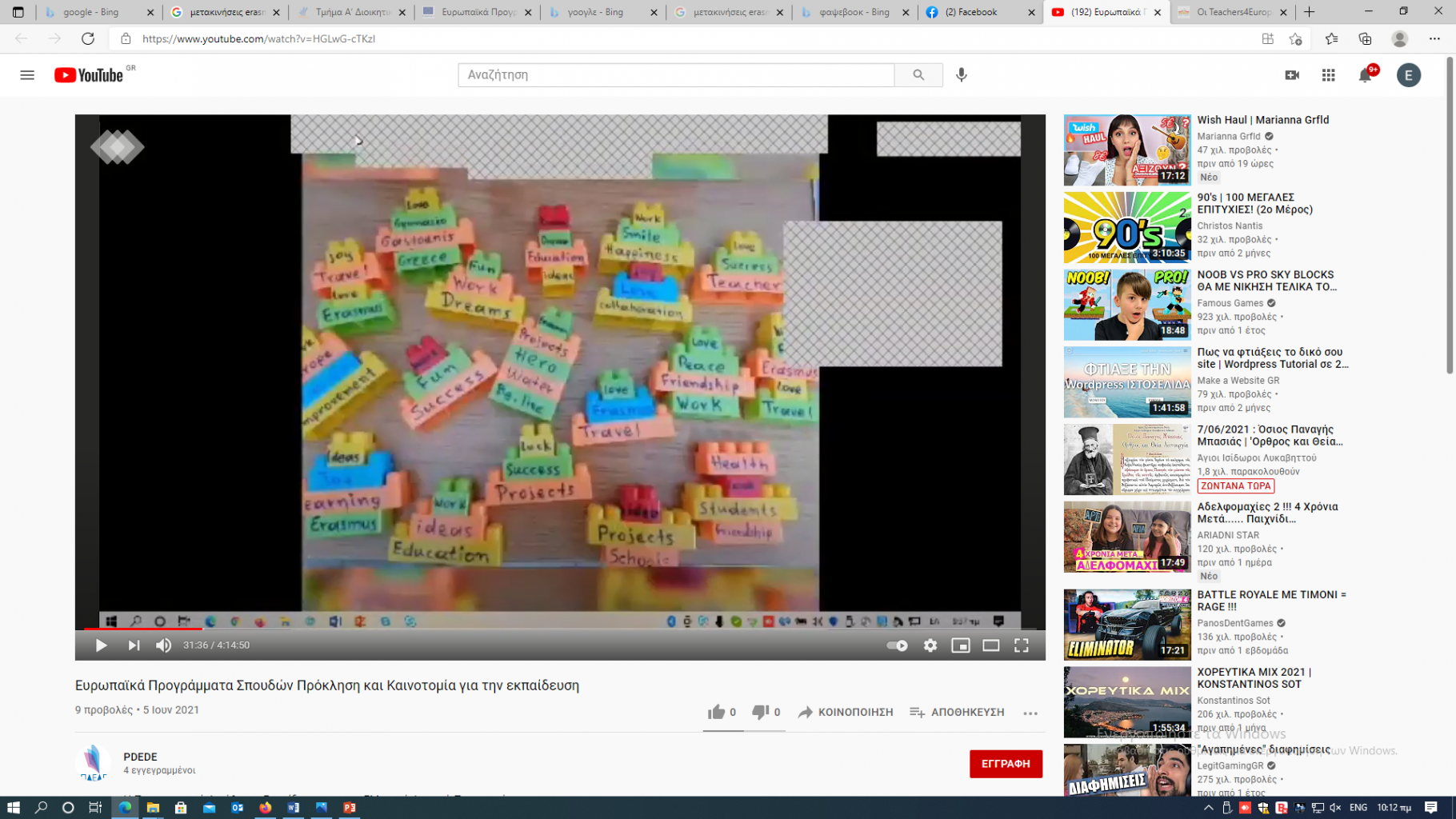1456x819 pixels.
Task: Click the search magnifier button
Action: pos(918,75)
